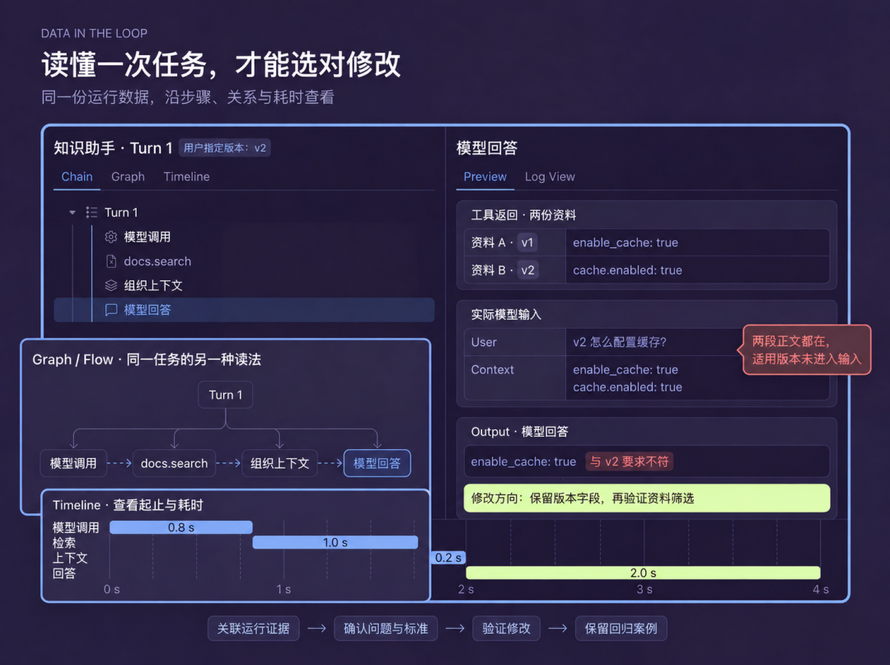Viewport: 890px width, 665px height.
Task: Click the green 2.0 s timeline bar
Action: (643, 573)
